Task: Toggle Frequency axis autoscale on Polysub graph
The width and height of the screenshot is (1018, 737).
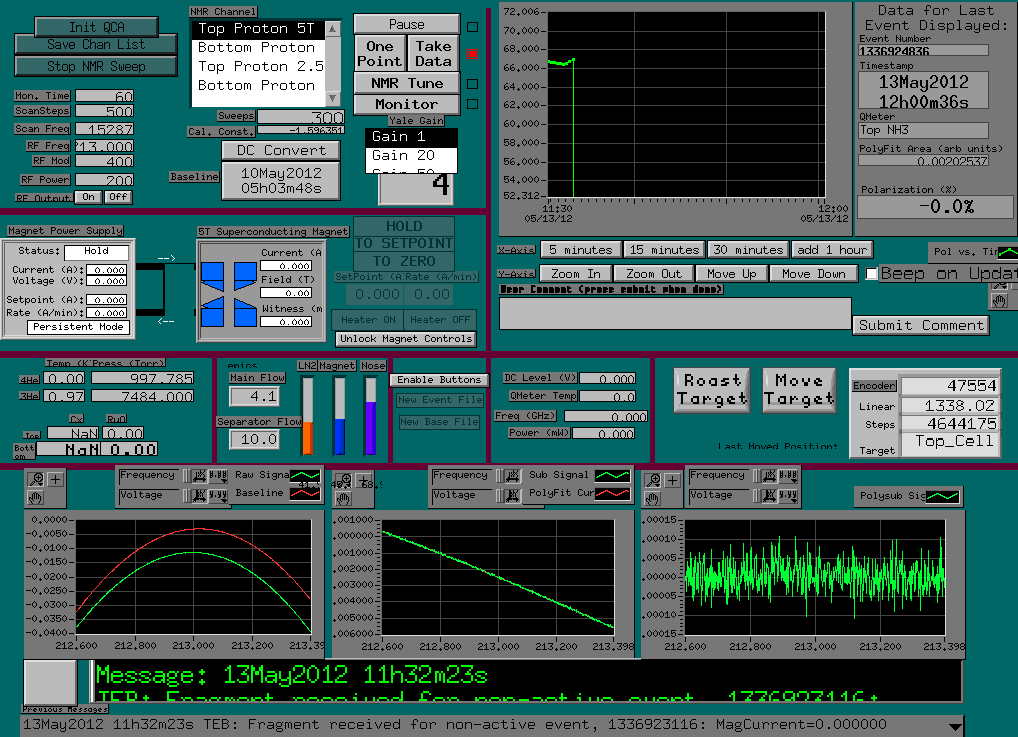Action: pyautogui.click(x=769, y=476)
